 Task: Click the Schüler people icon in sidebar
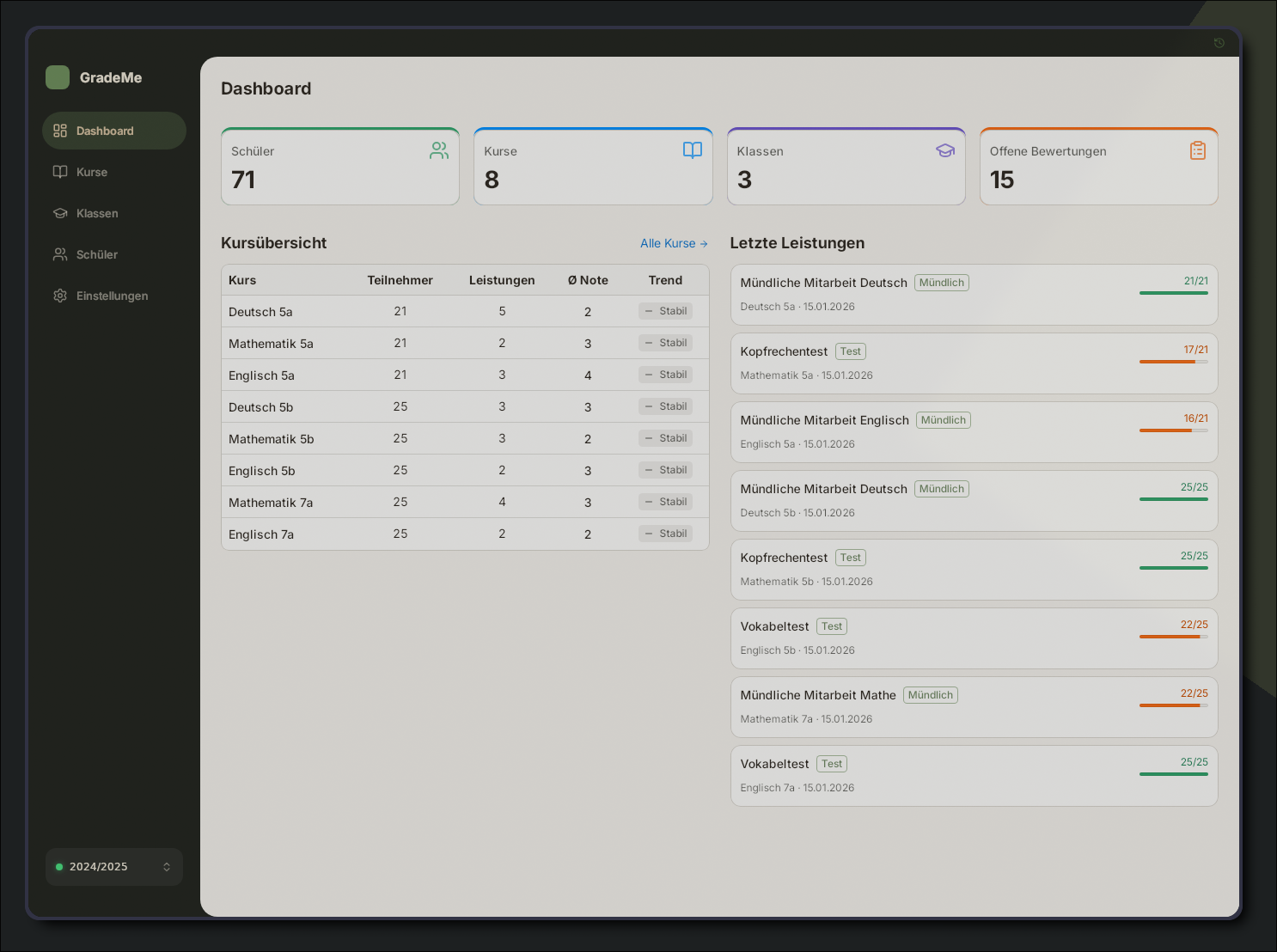(60, 254)
